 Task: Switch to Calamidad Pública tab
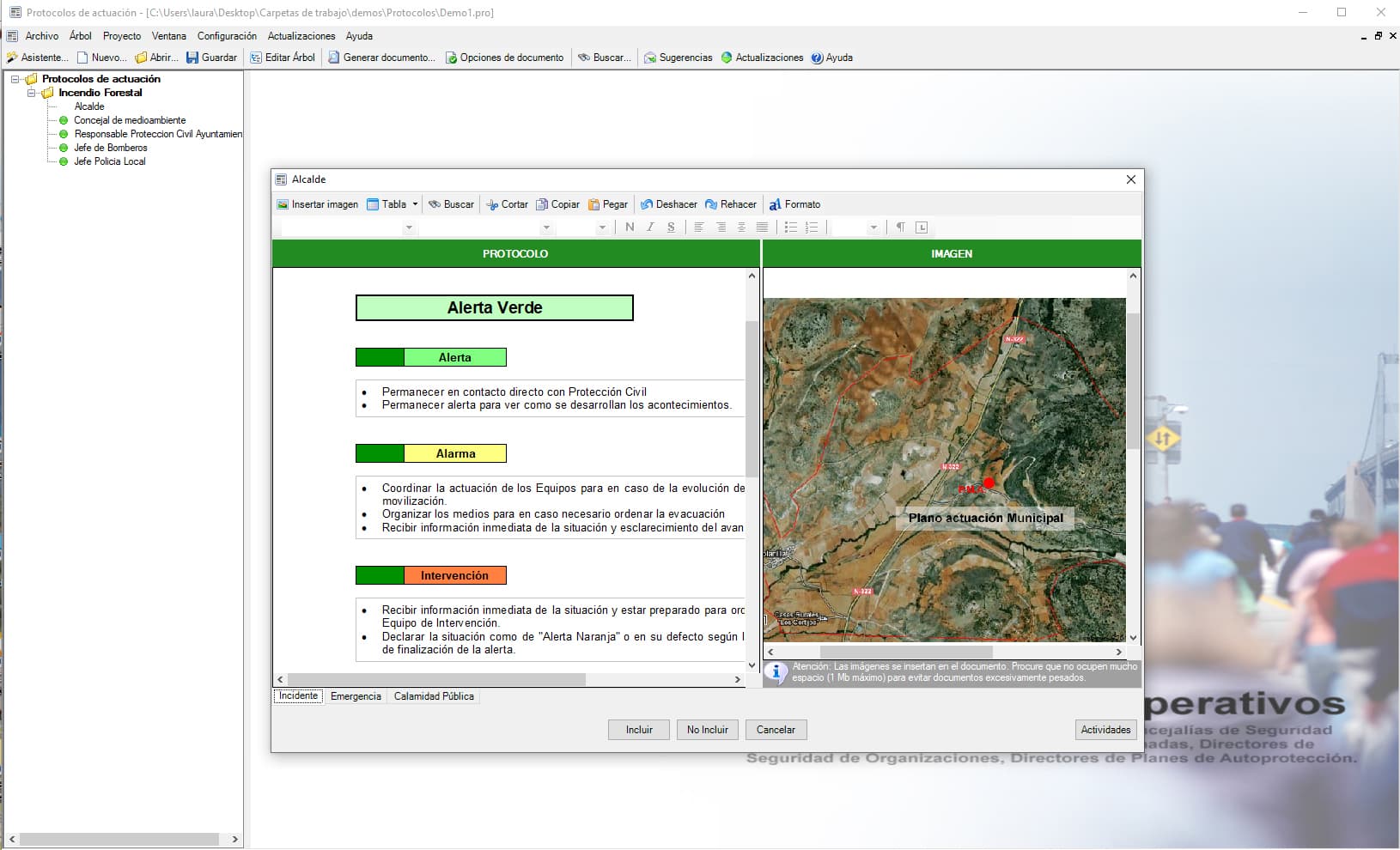coord(434,696)
